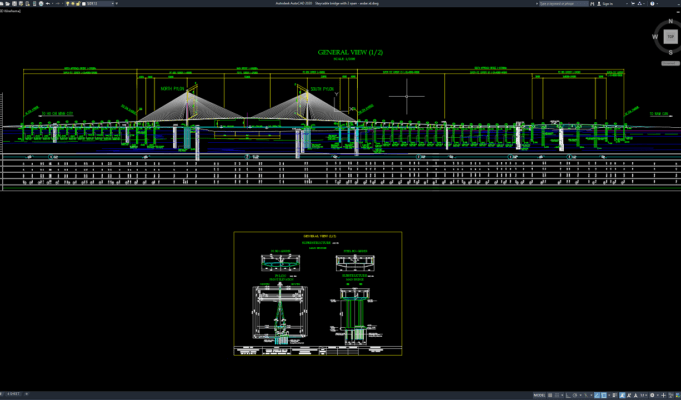681x400 pixels.
Task: Toggle polar tracking in status bar
Action: pyautogui.click(x=575, y=395)
